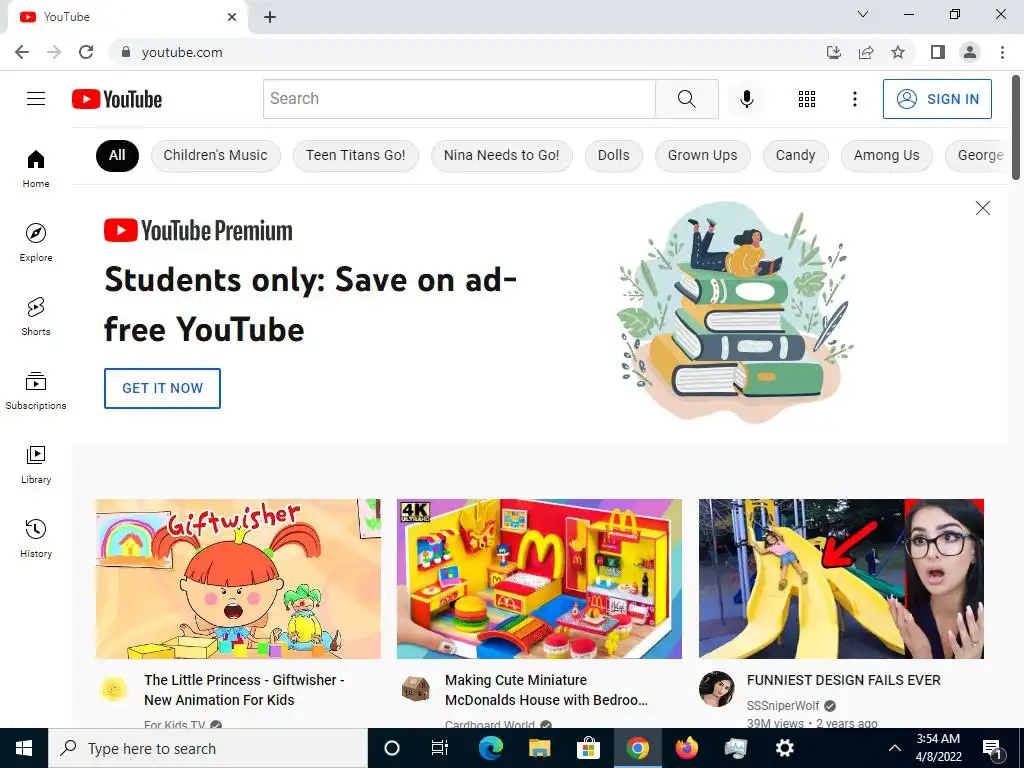Click the YouTube search input field
1024x768 pixels.
click(x=459, y=99)
